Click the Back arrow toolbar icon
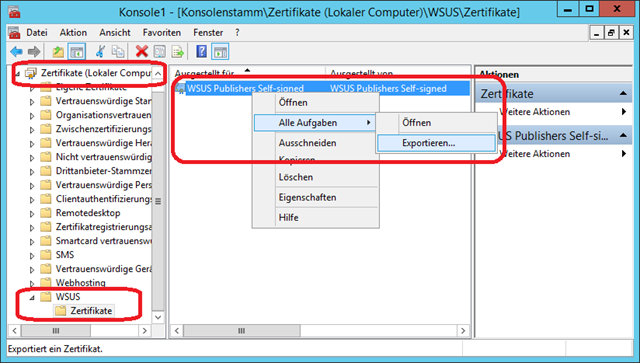 (x=16, y=52)
